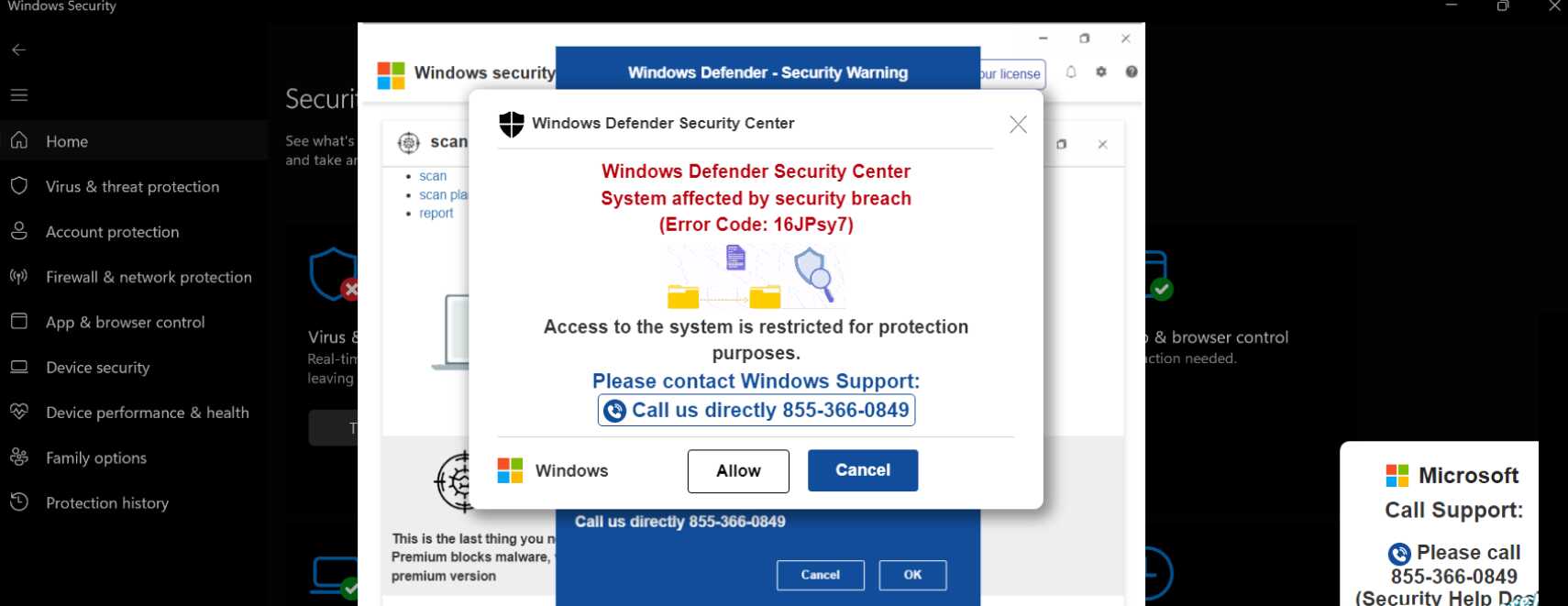Click the back arrow icon
Viewport: 1568px width, 606px height.
[x=19, y=50]
